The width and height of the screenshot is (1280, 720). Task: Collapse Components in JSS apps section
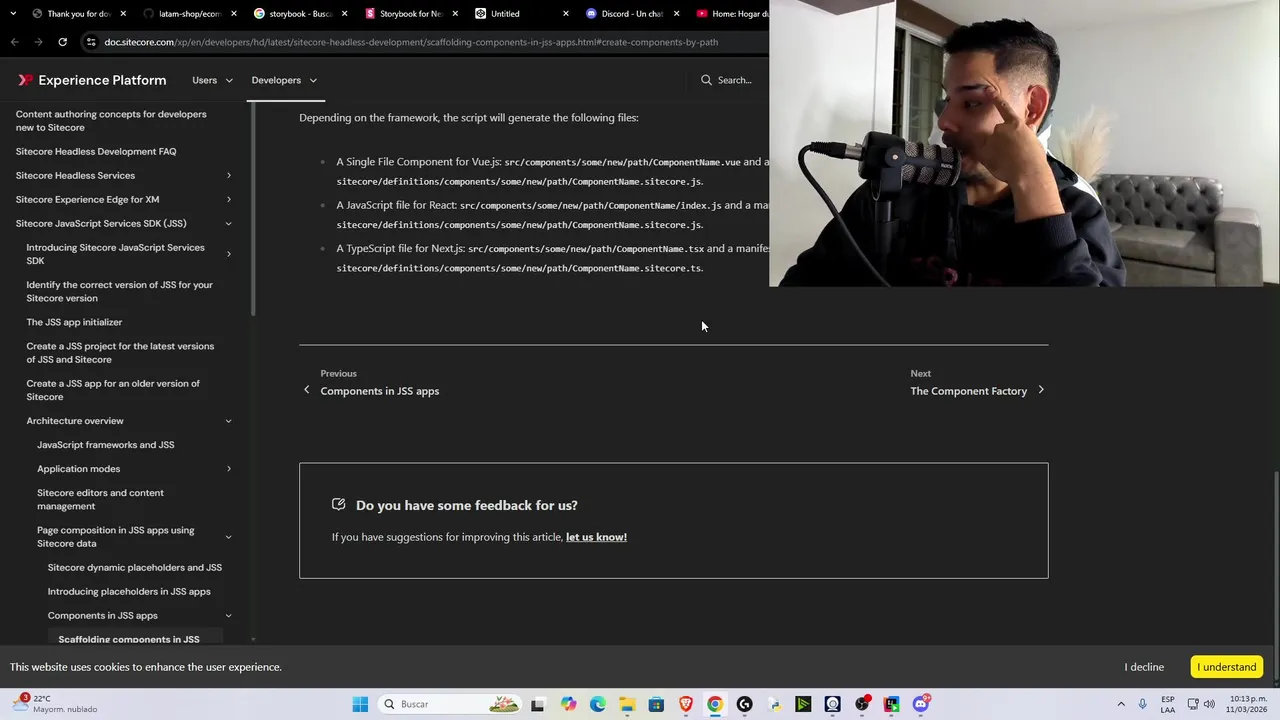point(228,616)
